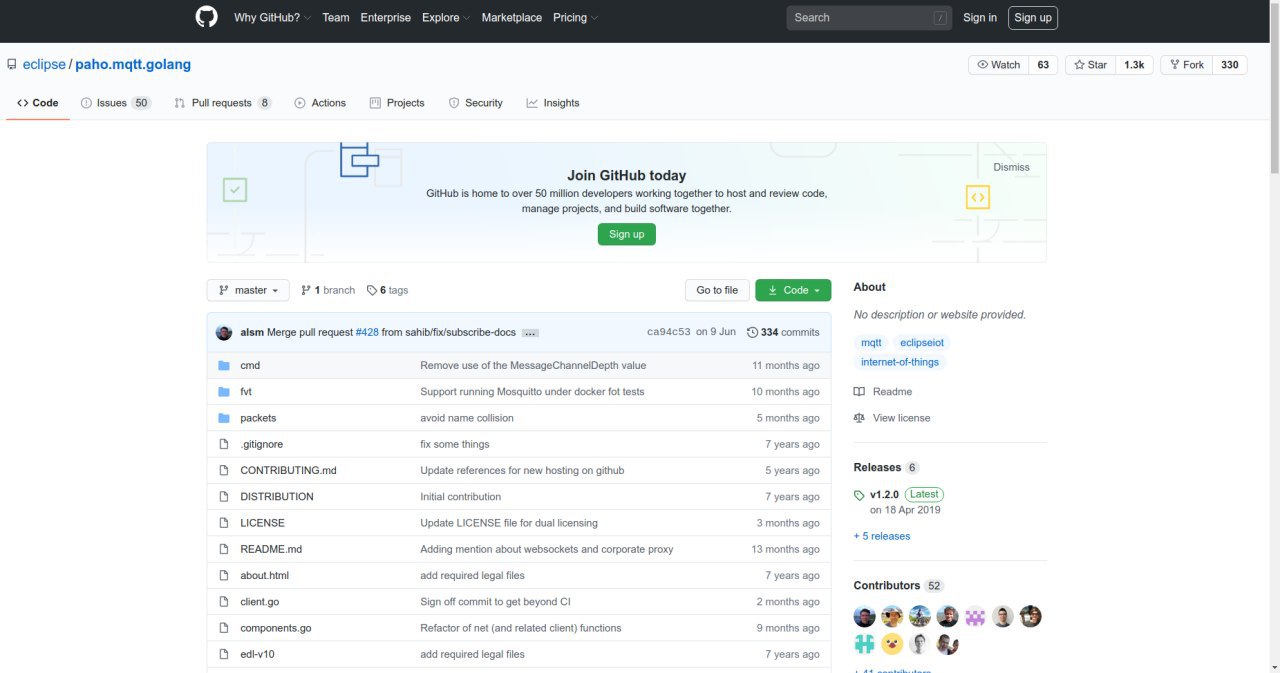Dismiss the Join GitHub banner
The image size is (1280, 673).
pos(1011,167)
